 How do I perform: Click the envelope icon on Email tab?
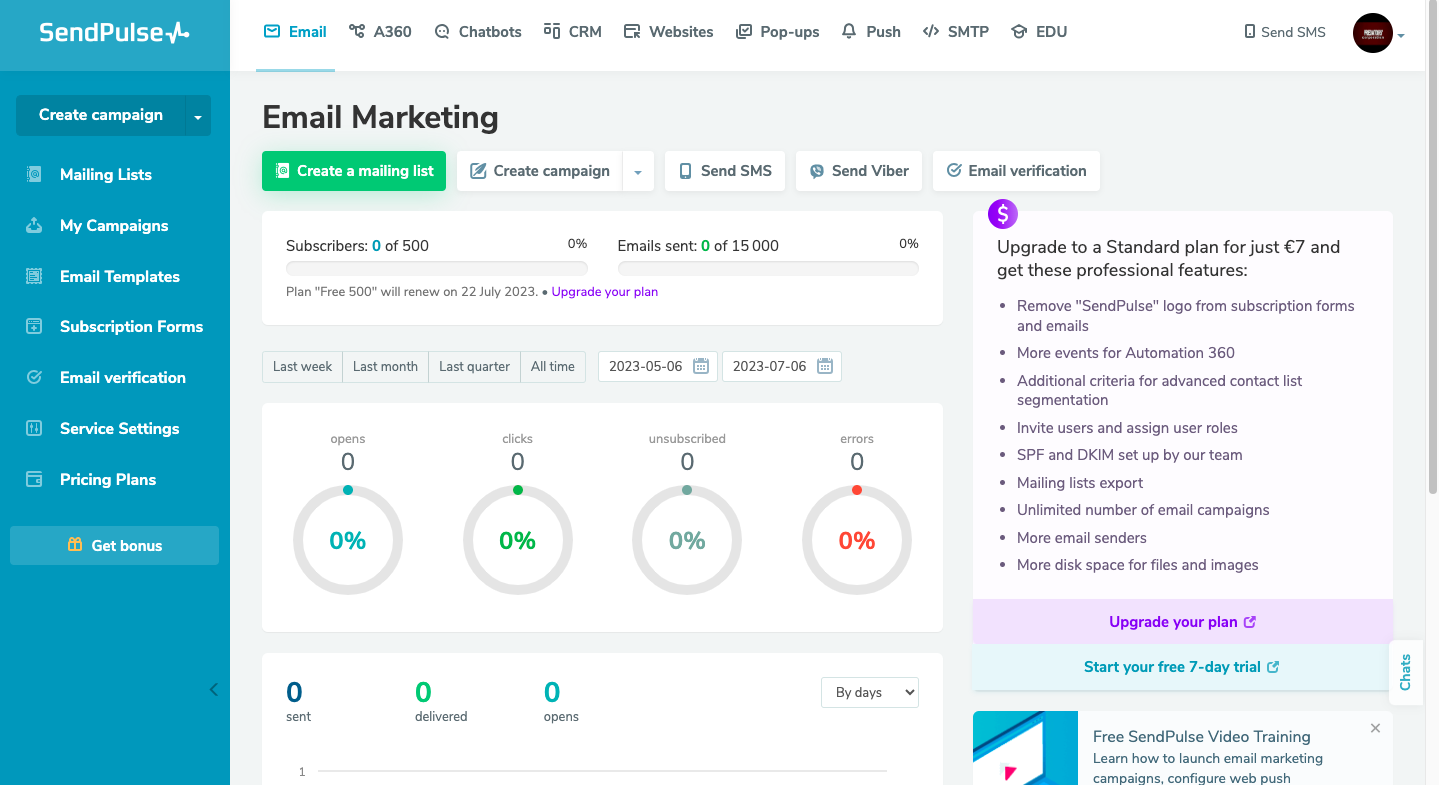(272, 31)
